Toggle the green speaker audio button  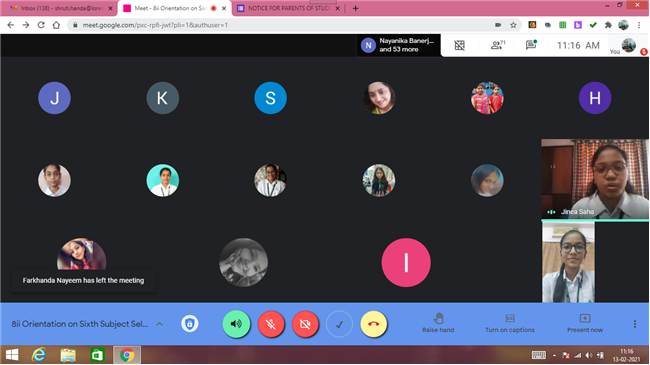236,324
